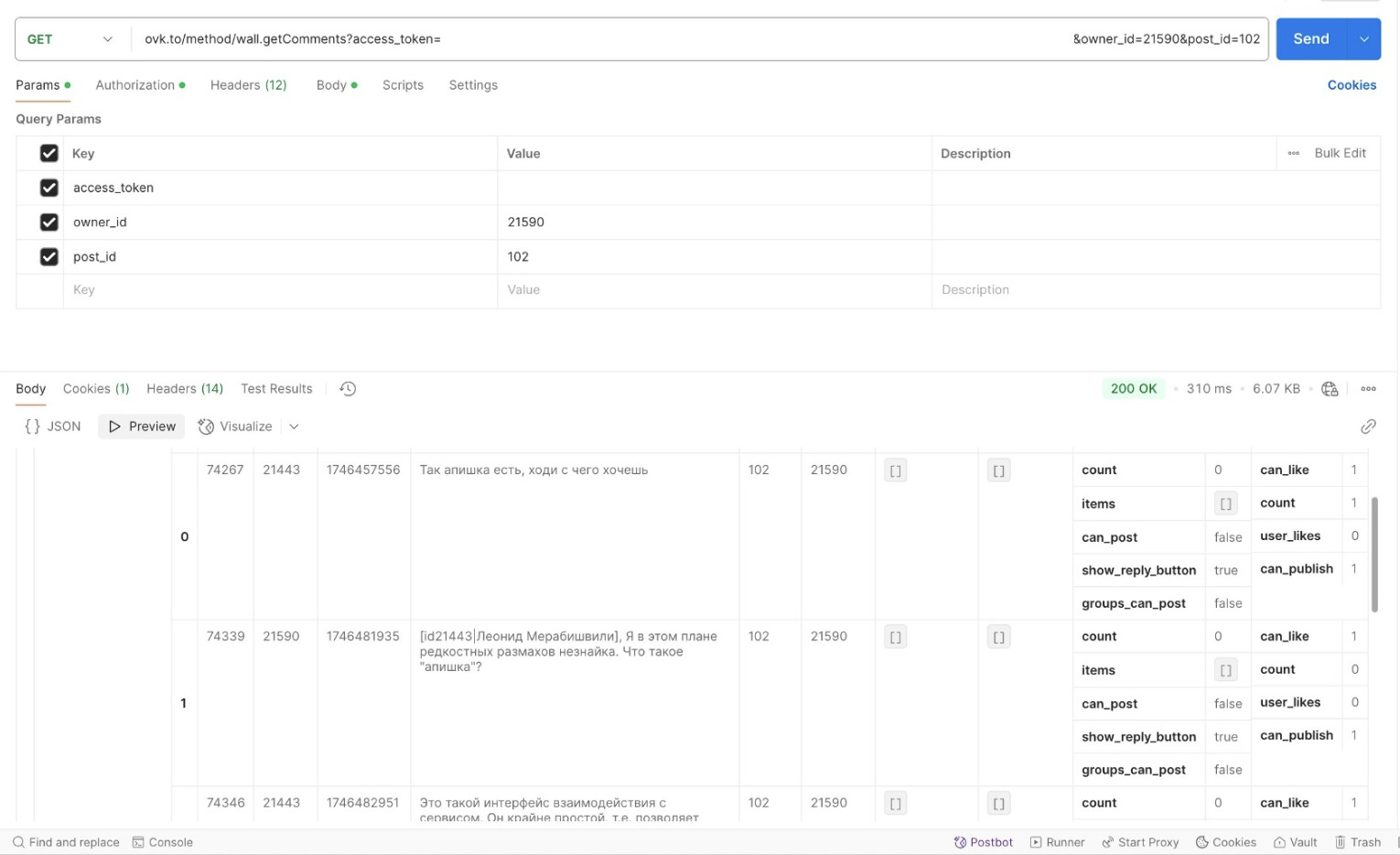This screenshot has width=1400, height=855.
Task: Switch to the Authorization tab
Action: click(140, 85)
